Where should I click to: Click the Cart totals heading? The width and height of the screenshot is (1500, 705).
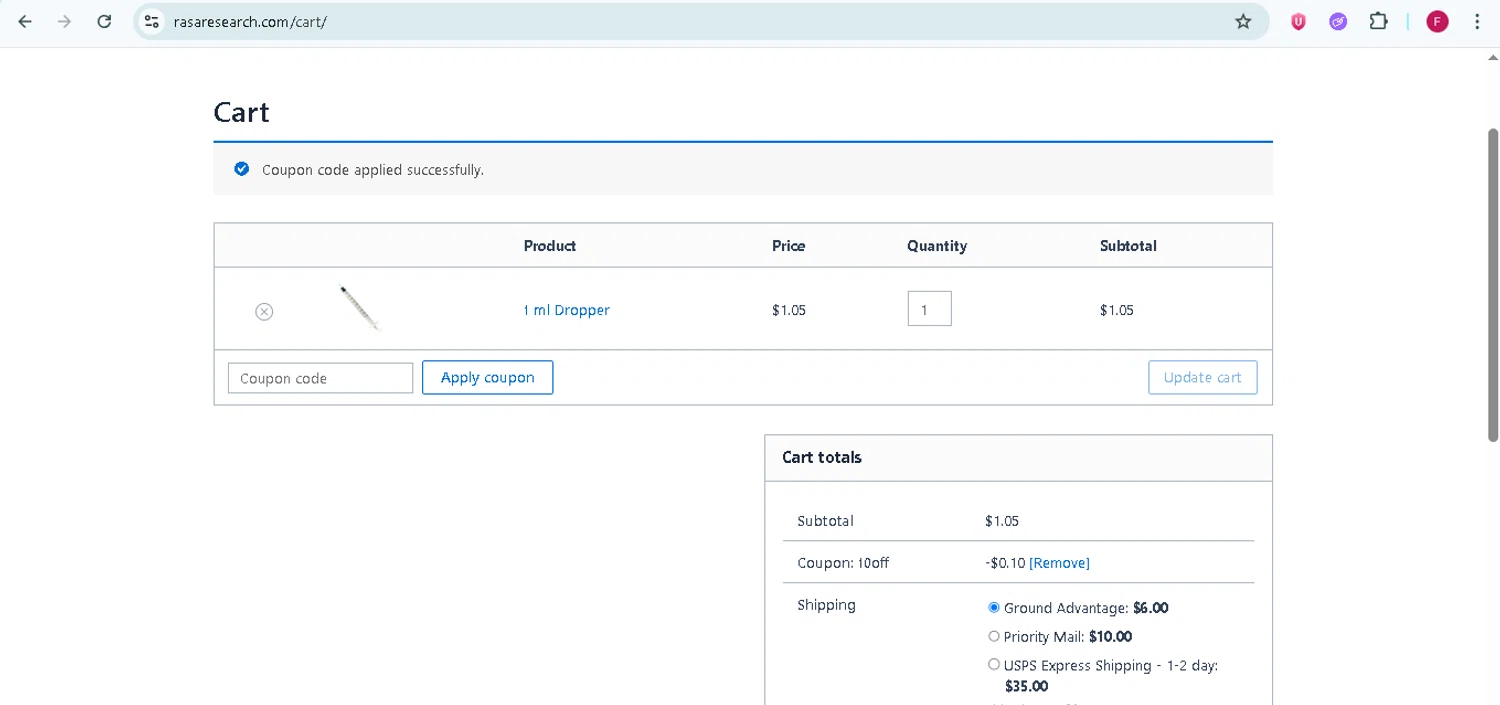(x=822, y=457)
